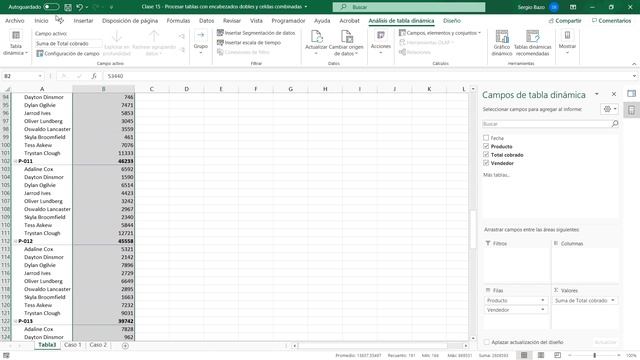The width and height of the screenshot is (640, 360).
Task: Click Insertar escala de tiempo
Action: [x=249, y=42]
